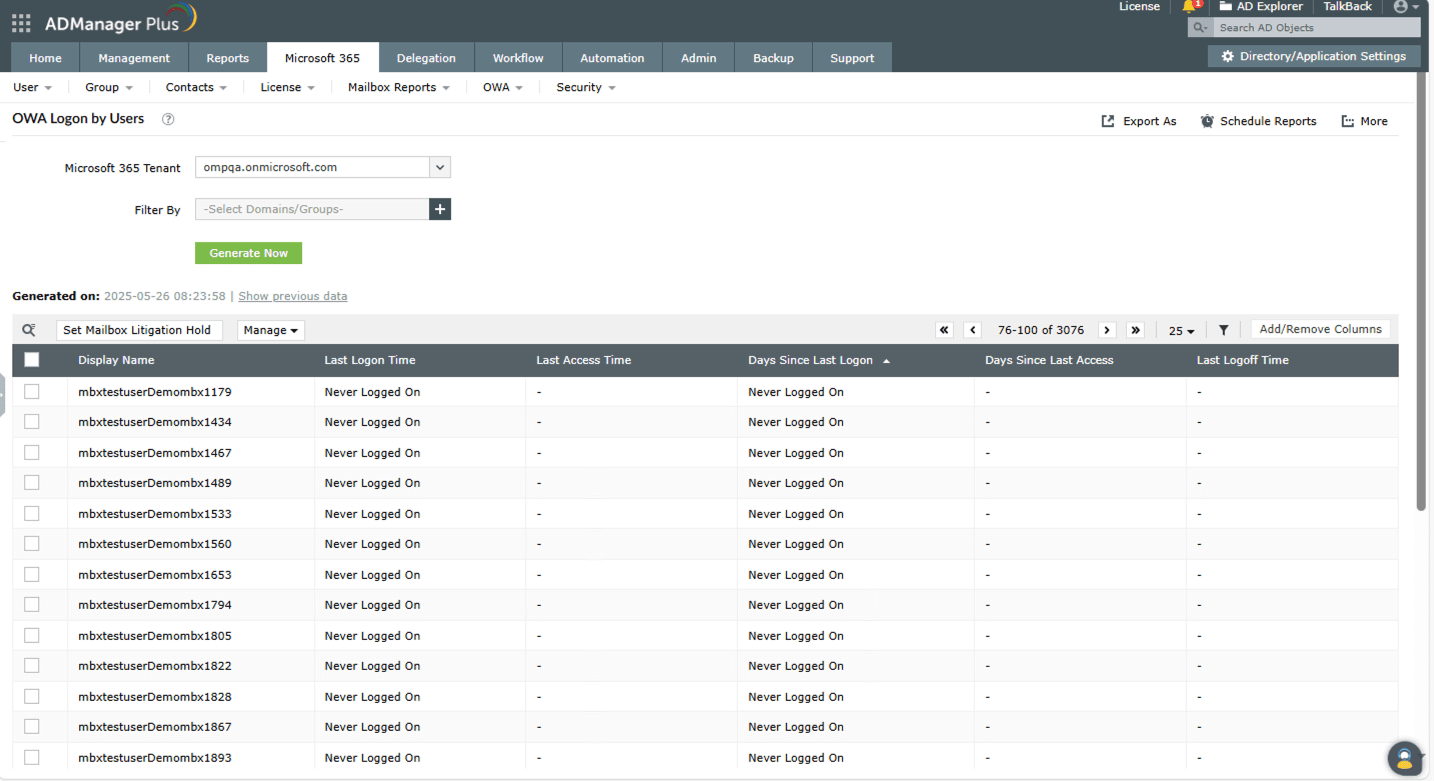Open the user account avatar menu

(1405, 7)
